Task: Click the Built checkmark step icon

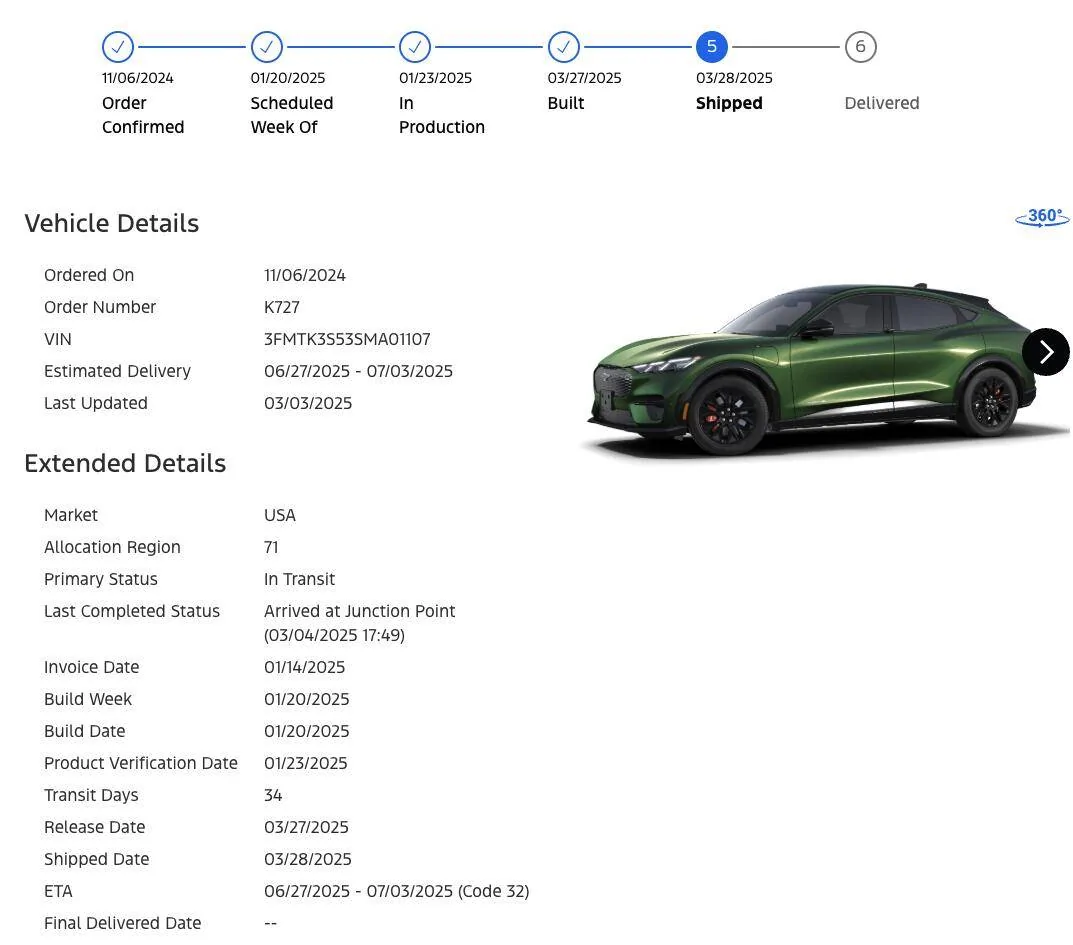Action: (564, 47)
